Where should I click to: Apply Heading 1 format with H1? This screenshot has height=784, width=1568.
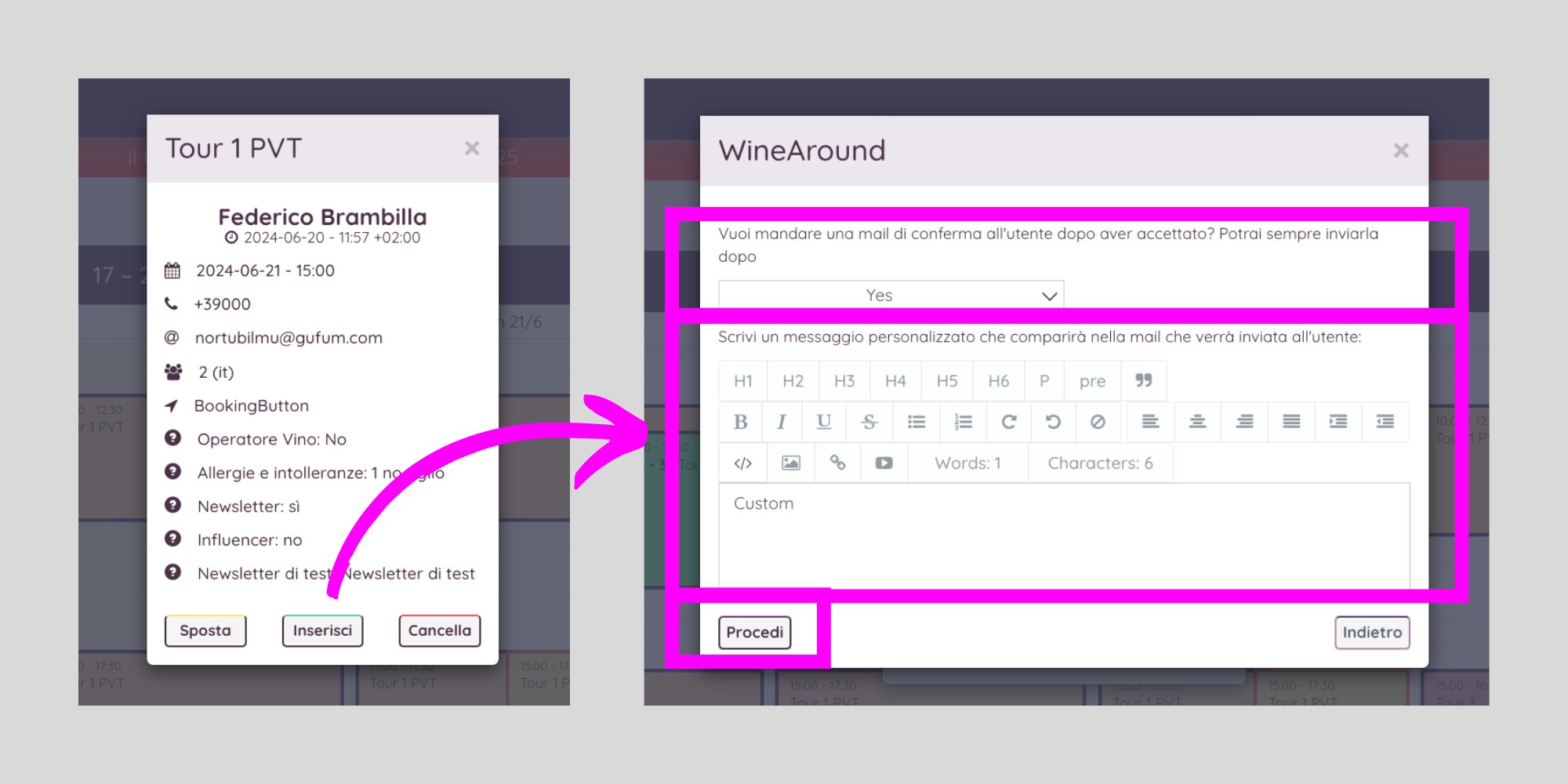tap(742, 381)
